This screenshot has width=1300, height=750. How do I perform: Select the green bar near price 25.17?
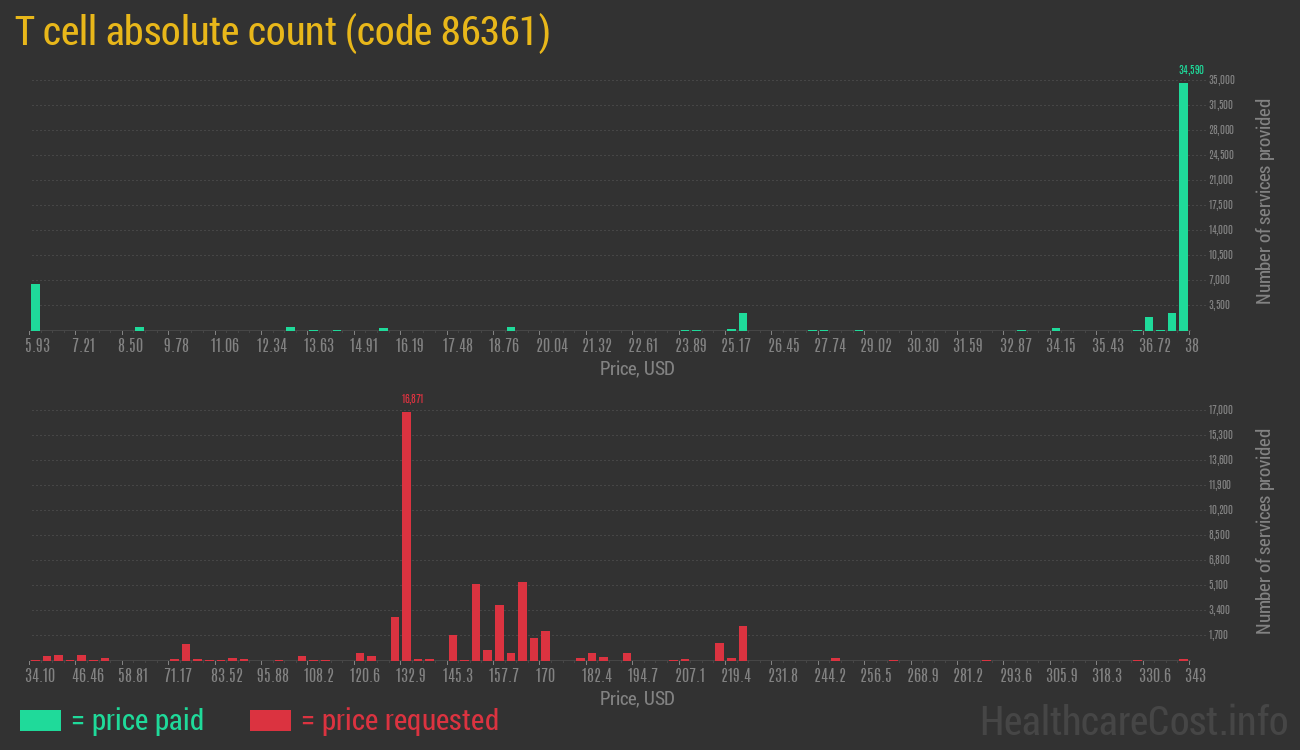pos(742,322)
